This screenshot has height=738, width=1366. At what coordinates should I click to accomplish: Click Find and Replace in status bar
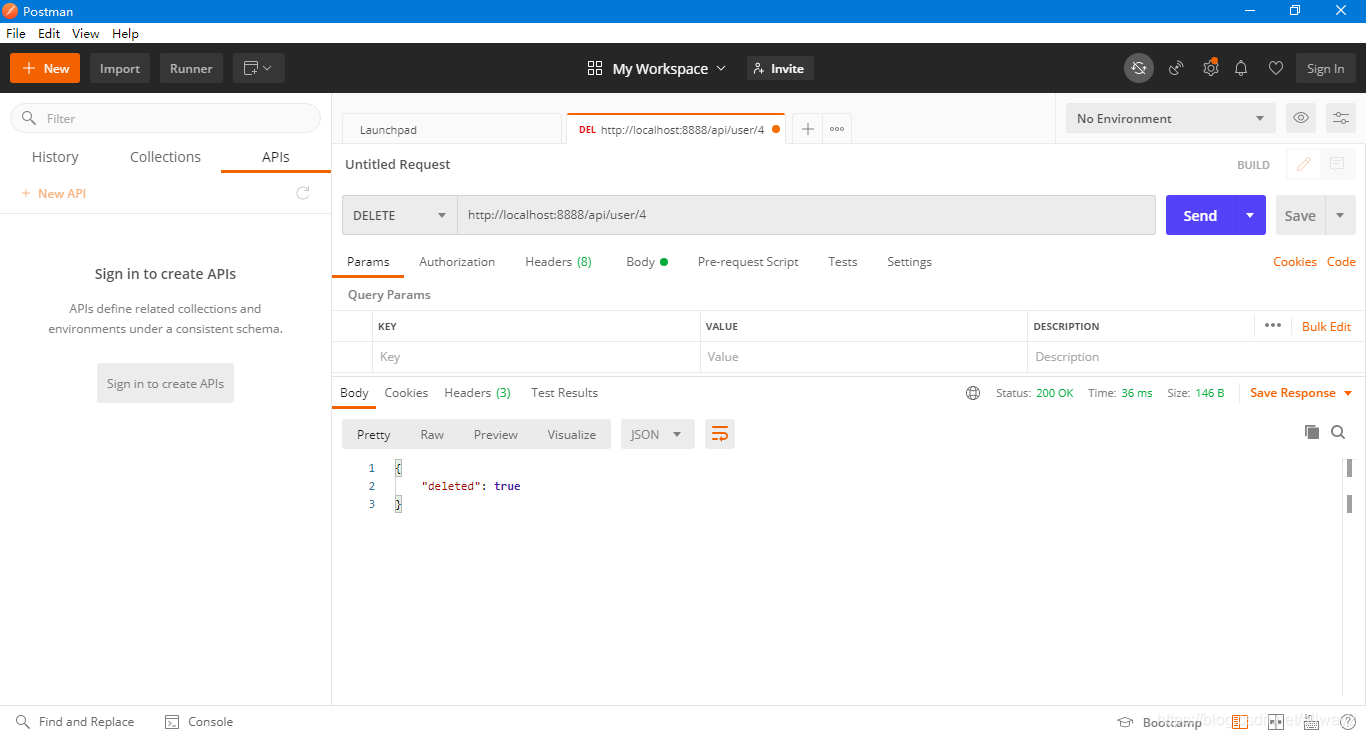point(75,722)
